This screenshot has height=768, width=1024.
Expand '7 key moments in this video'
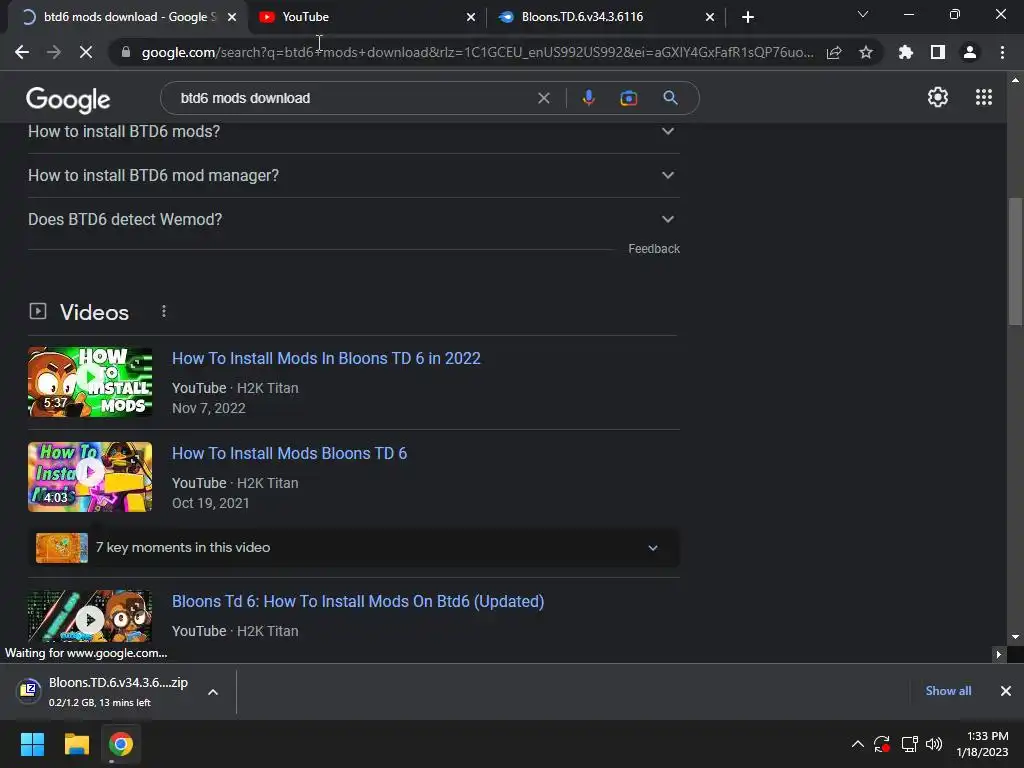[353, 548]
